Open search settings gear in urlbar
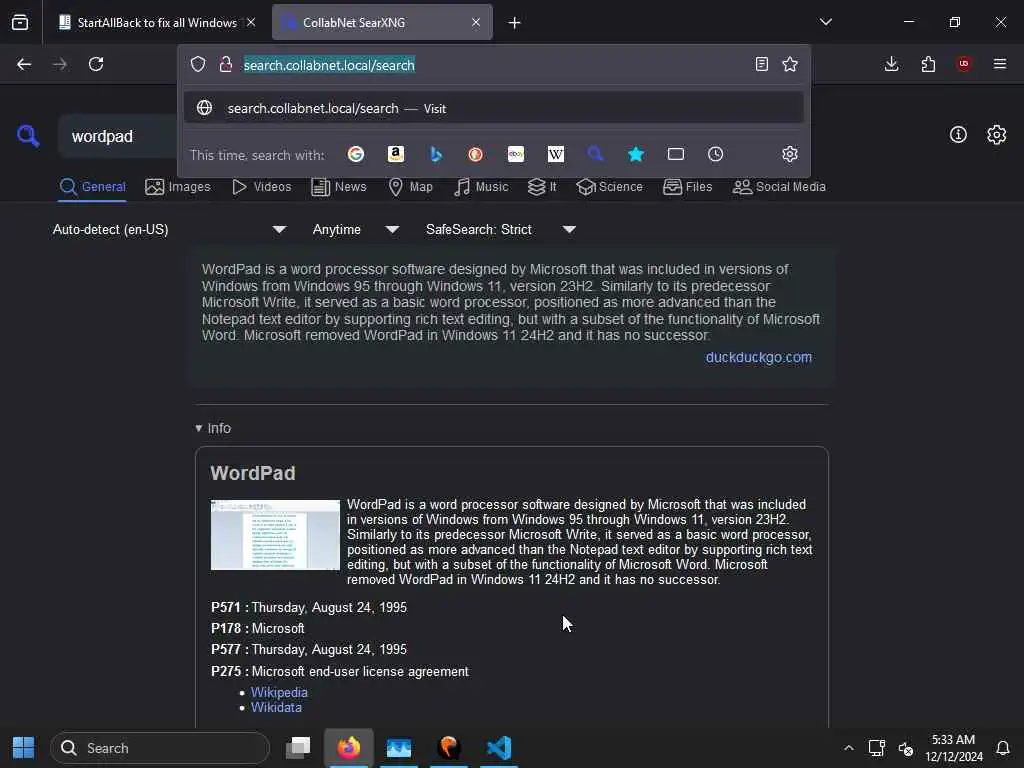 point(790,154)
